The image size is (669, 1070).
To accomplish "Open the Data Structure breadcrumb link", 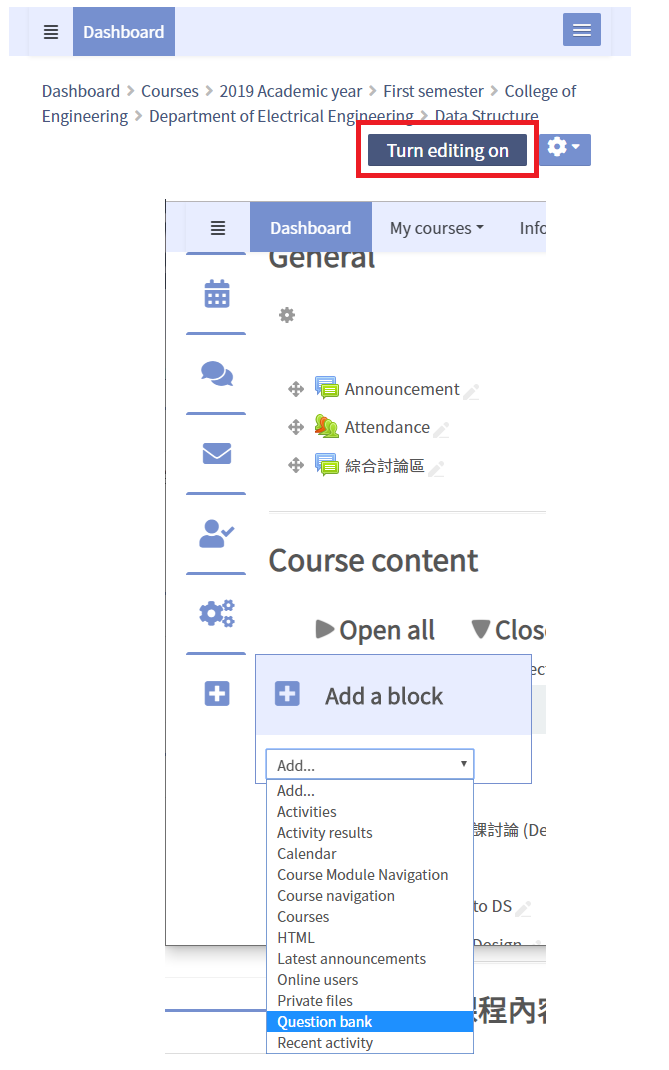I will click(487, 116).
